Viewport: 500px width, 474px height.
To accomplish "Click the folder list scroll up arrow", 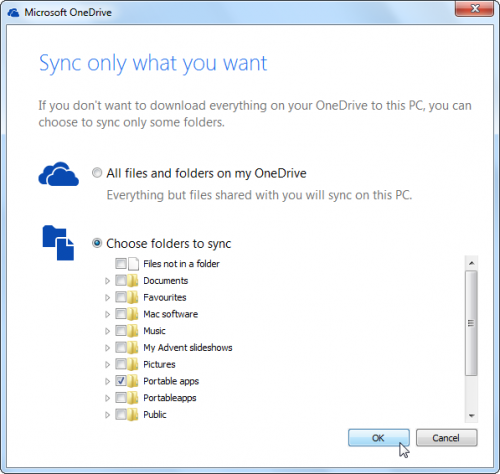I will pos(471,263).
